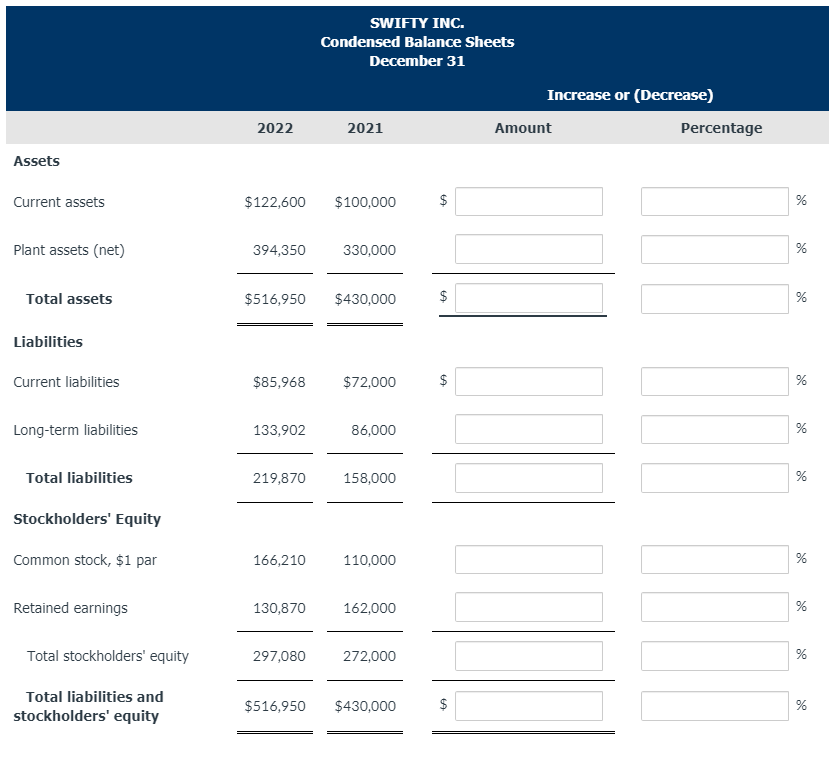
Task: Click the bottom Total liabilities Amount field
Action: click(x=528, y=705)
